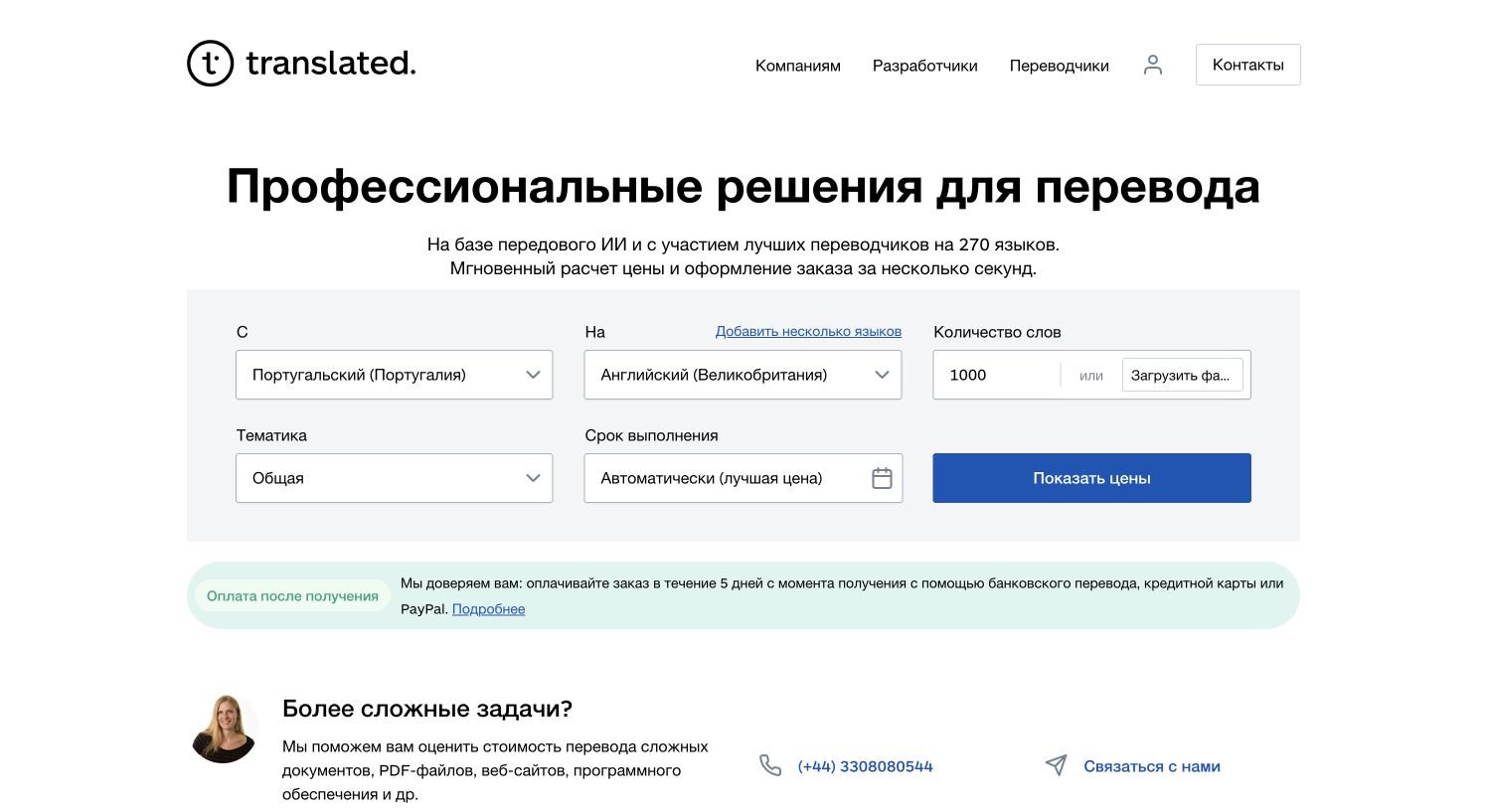Open the Тематика dropdown showing Общая
The height and width of the screenshot is (812, 1487).
(x=394, y=478)
